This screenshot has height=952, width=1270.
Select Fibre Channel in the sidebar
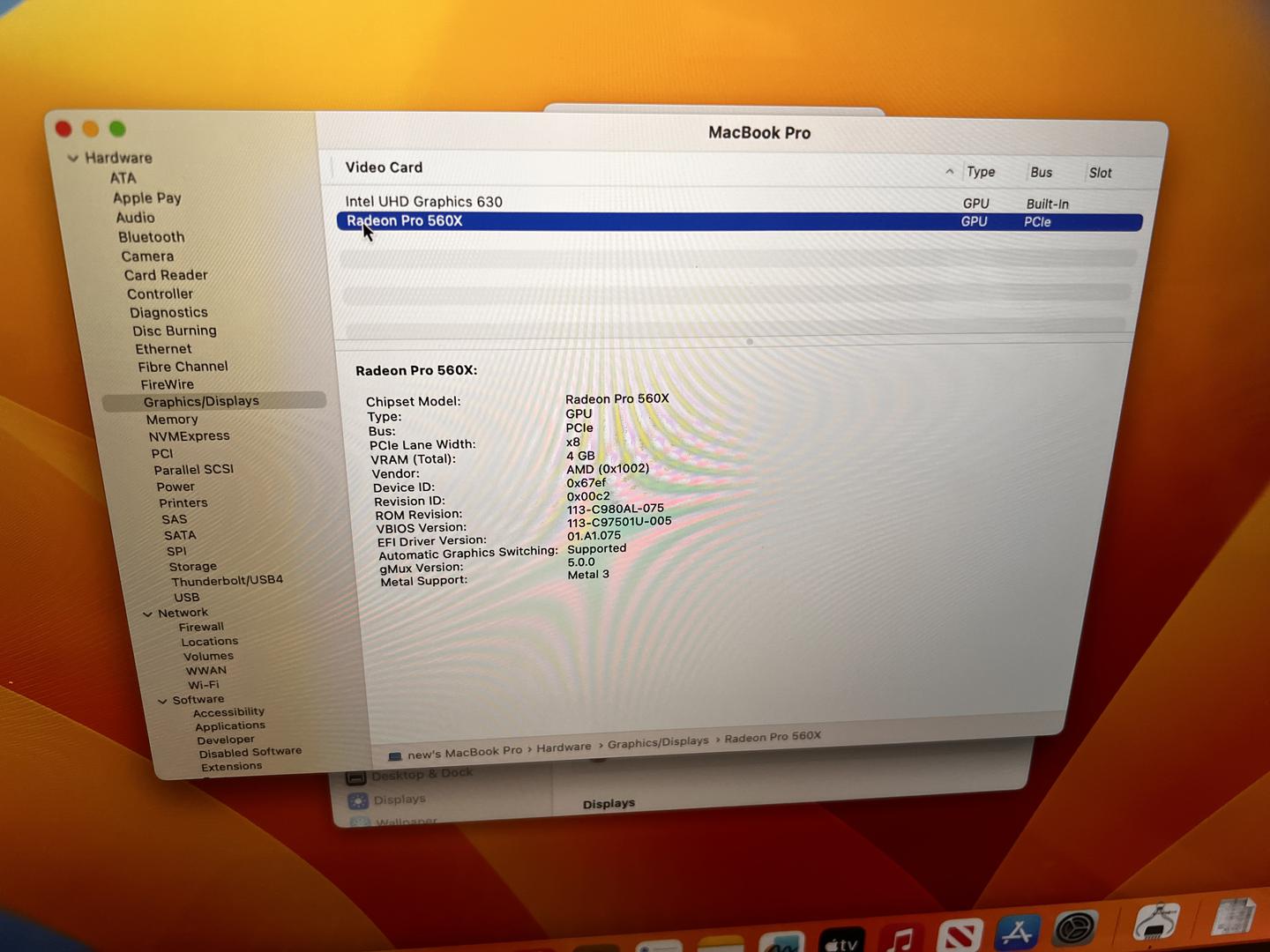tap(183, 367)
